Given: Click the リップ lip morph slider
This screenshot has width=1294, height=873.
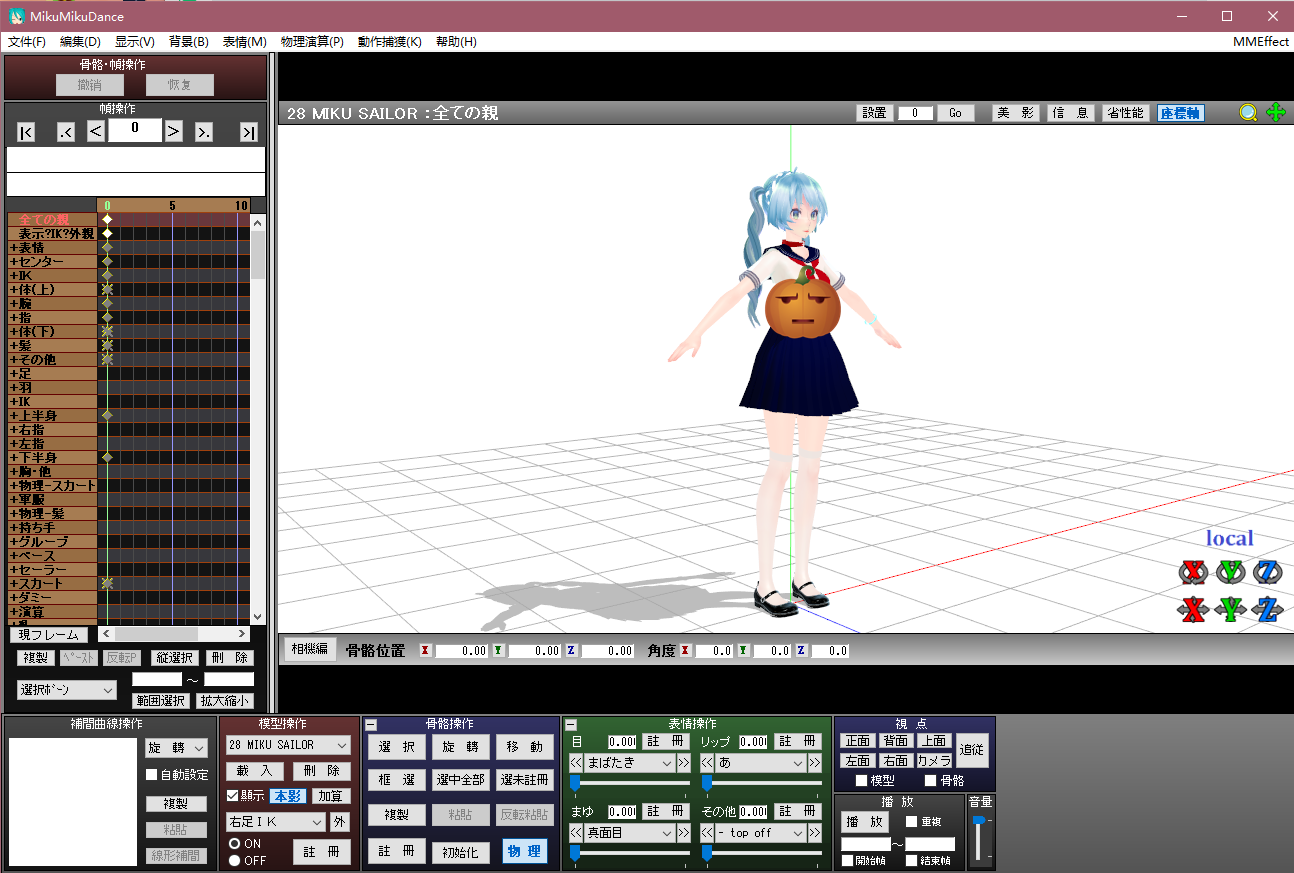Looking at the screenshot, I should click(761, 782).
